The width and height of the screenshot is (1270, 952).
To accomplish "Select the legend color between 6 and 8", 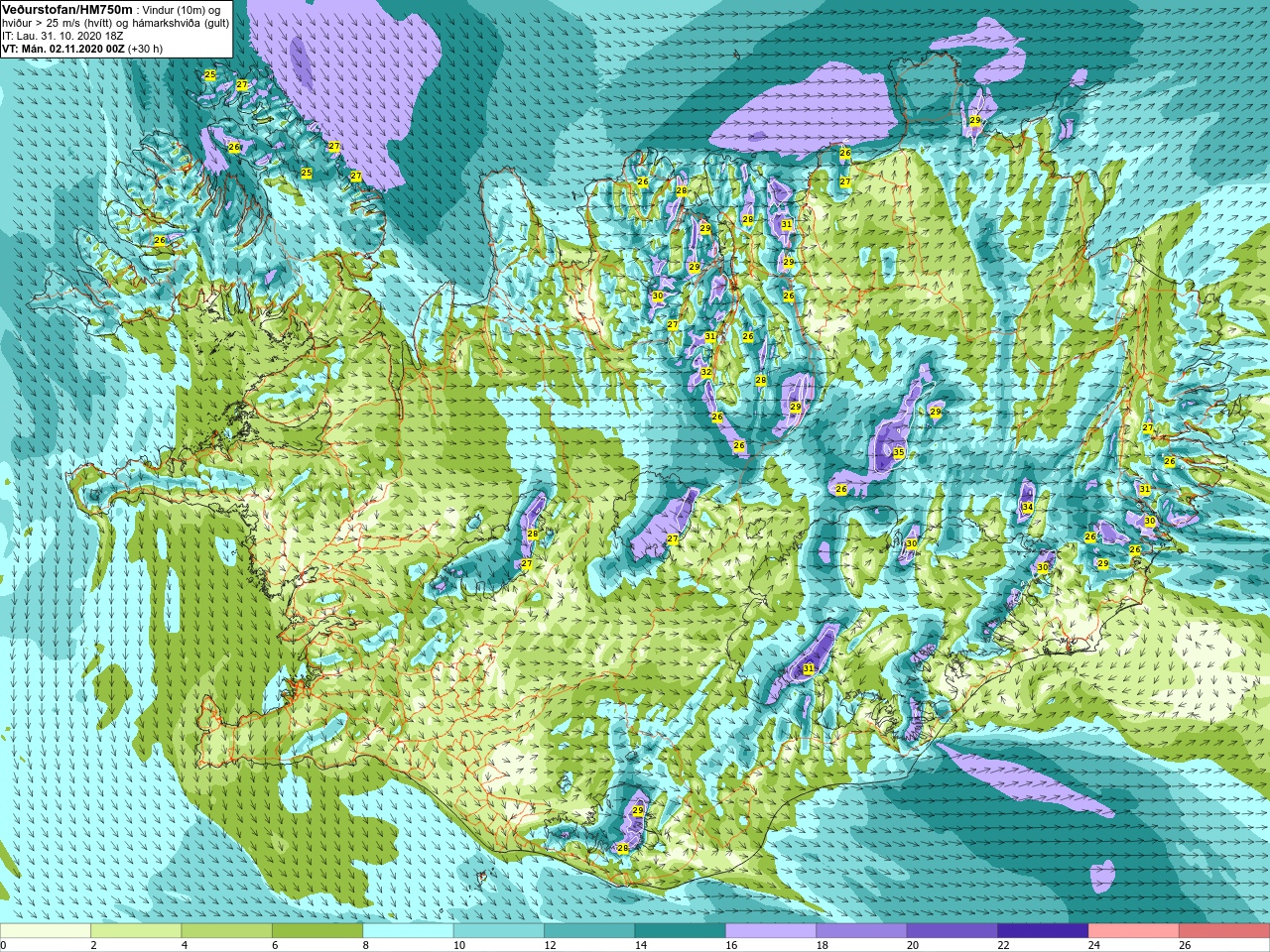I will pyautogui.click(x=317, y=931).
